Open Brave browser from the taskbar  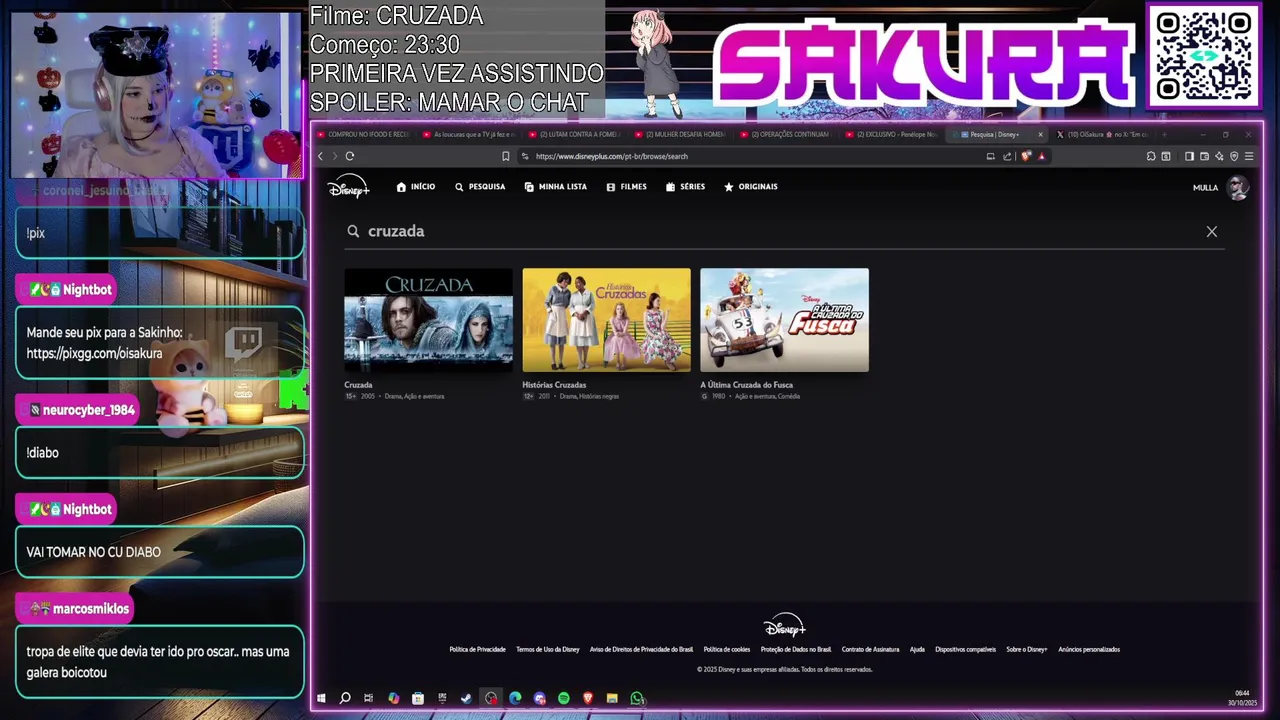tap(588, 698)
